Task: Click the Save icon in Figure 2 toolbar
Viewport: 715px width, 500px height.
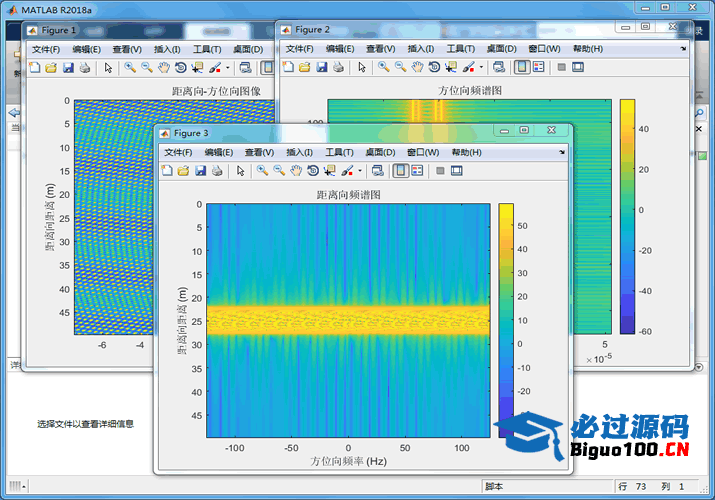Action: 321,67
